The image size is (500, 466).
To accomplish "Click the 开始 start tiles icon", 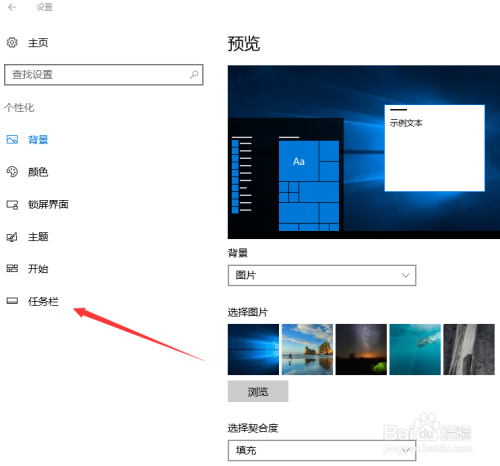I will [12, 268].
